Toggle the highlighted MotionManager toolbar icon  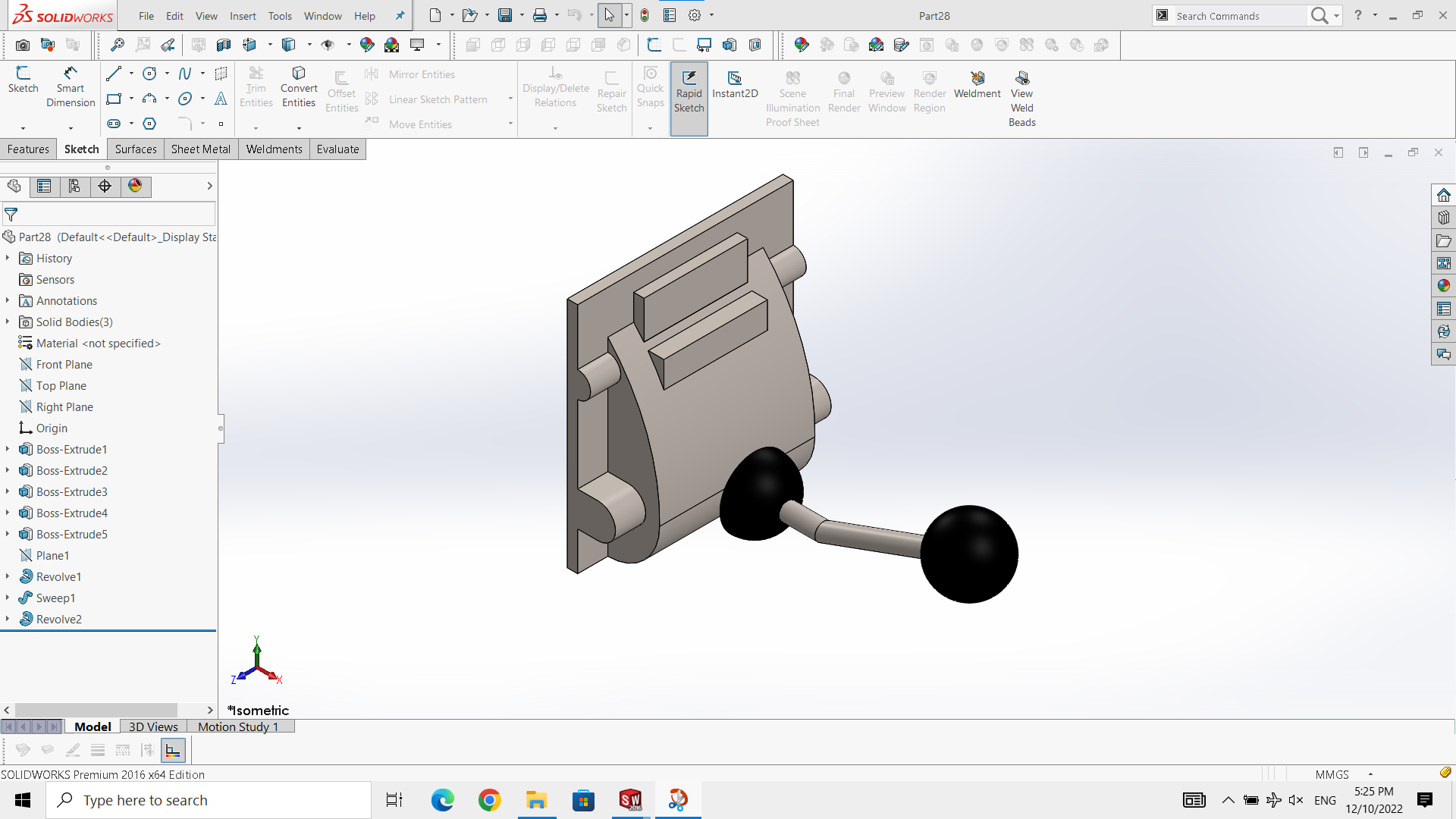pyautogui.click(x=173, y=750)
